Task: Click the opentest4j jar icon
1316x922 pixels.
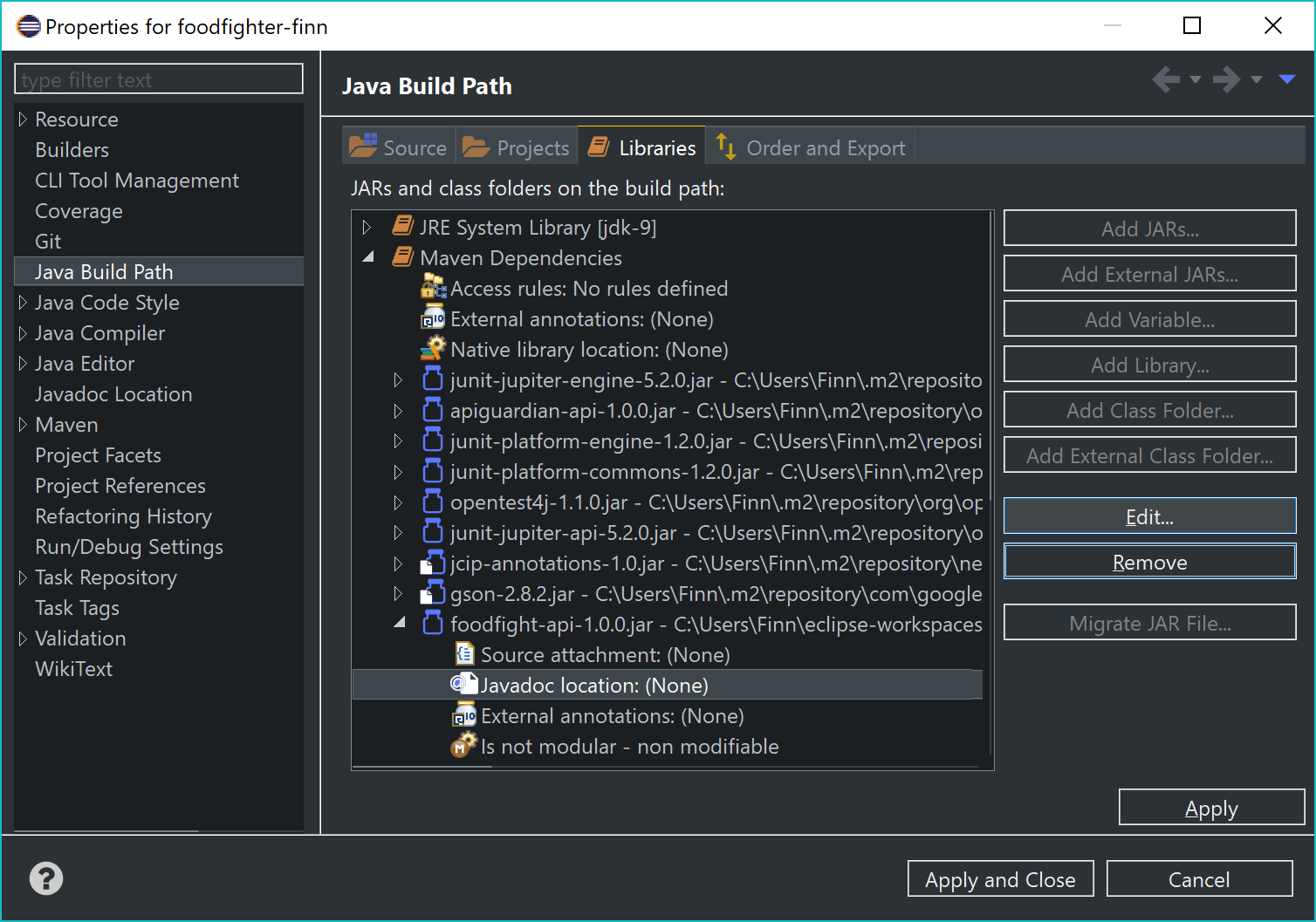Action: [x=433, y=502]
